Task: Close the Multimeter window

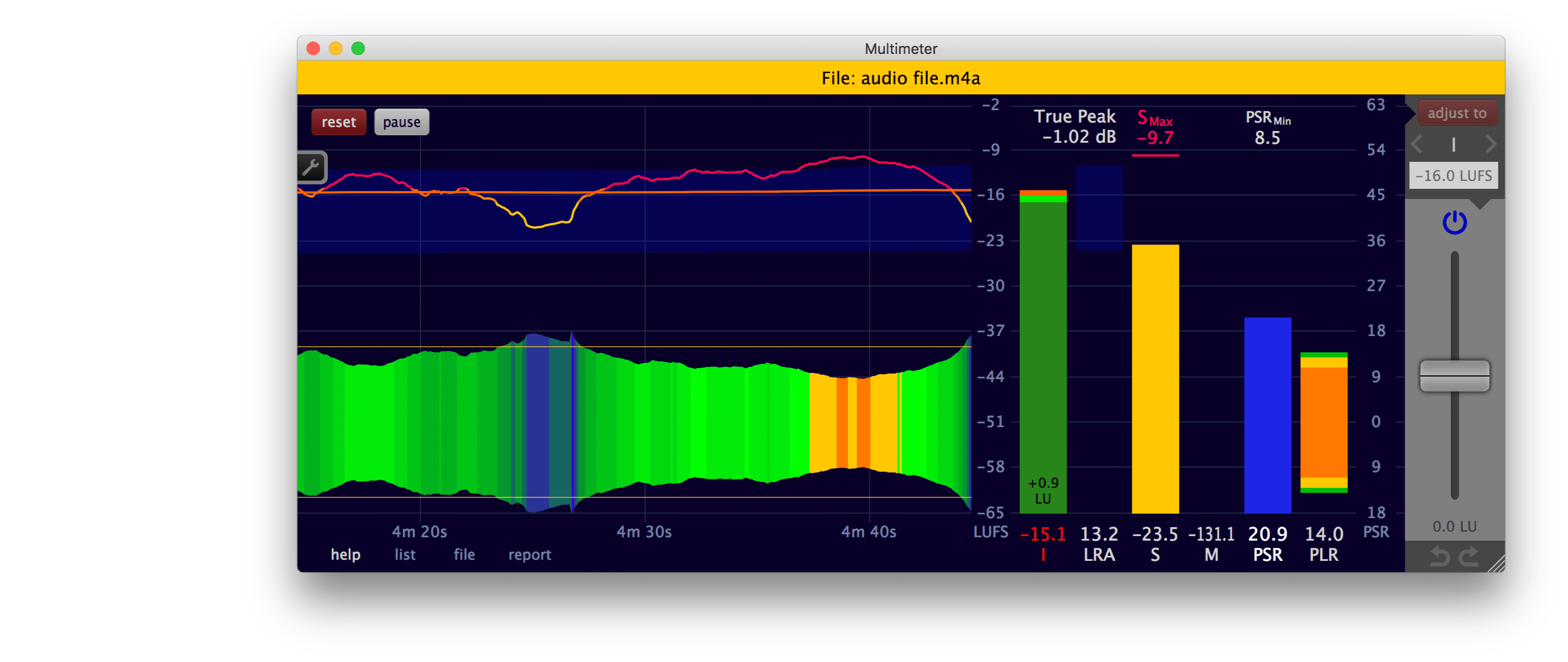Action: 313,48
